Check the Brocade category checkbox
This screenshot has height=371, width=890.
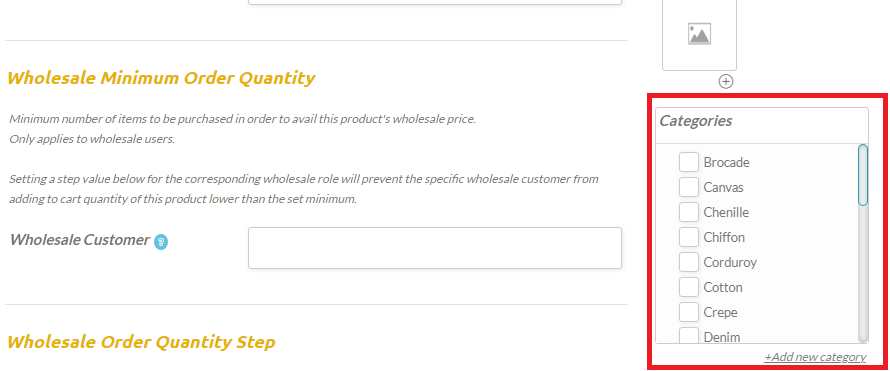[689, 162]
